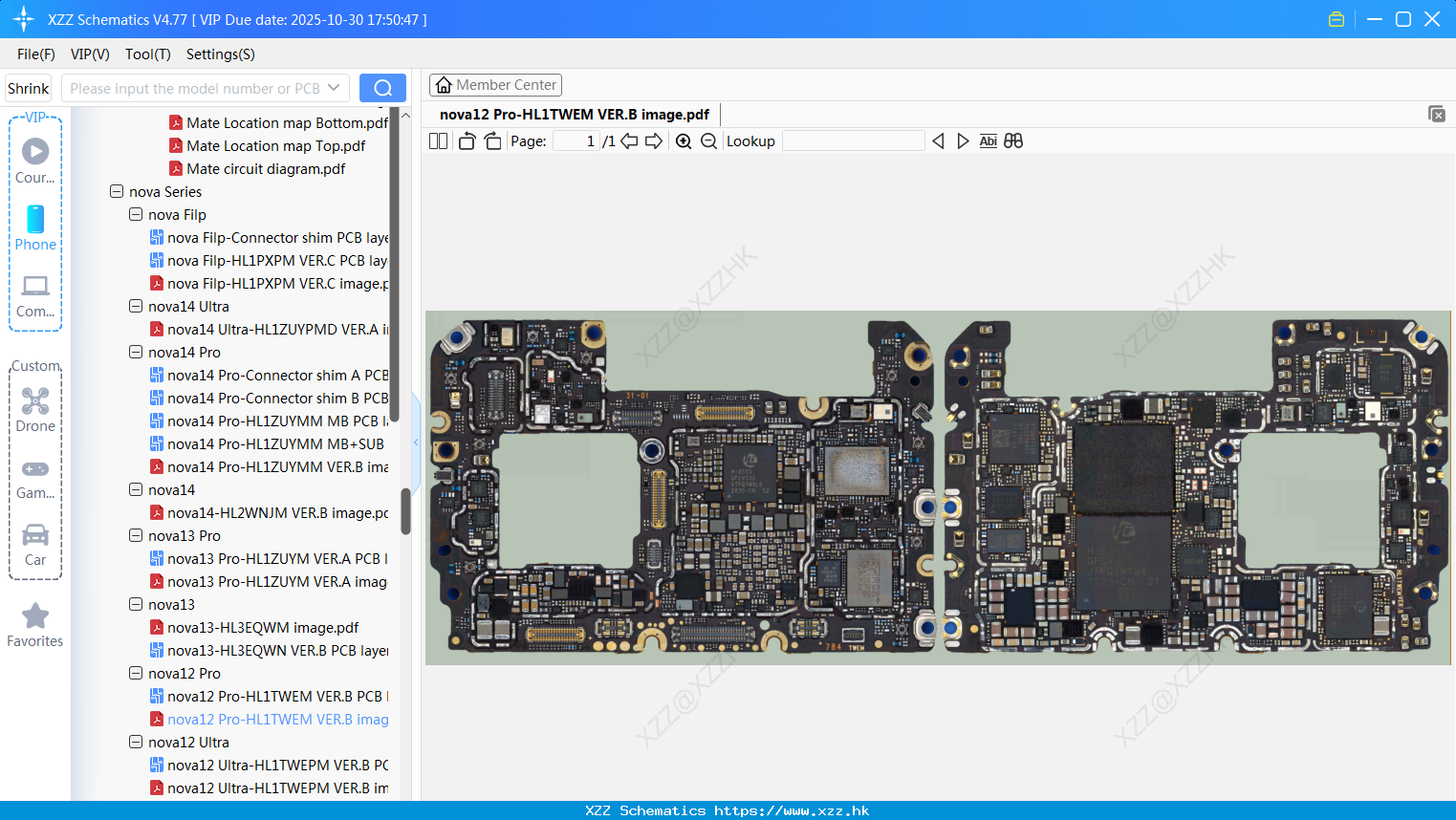Screen dimensions: 1456x820
Task: Open the model number dropdown arrow
Action: tap(334, 88)
